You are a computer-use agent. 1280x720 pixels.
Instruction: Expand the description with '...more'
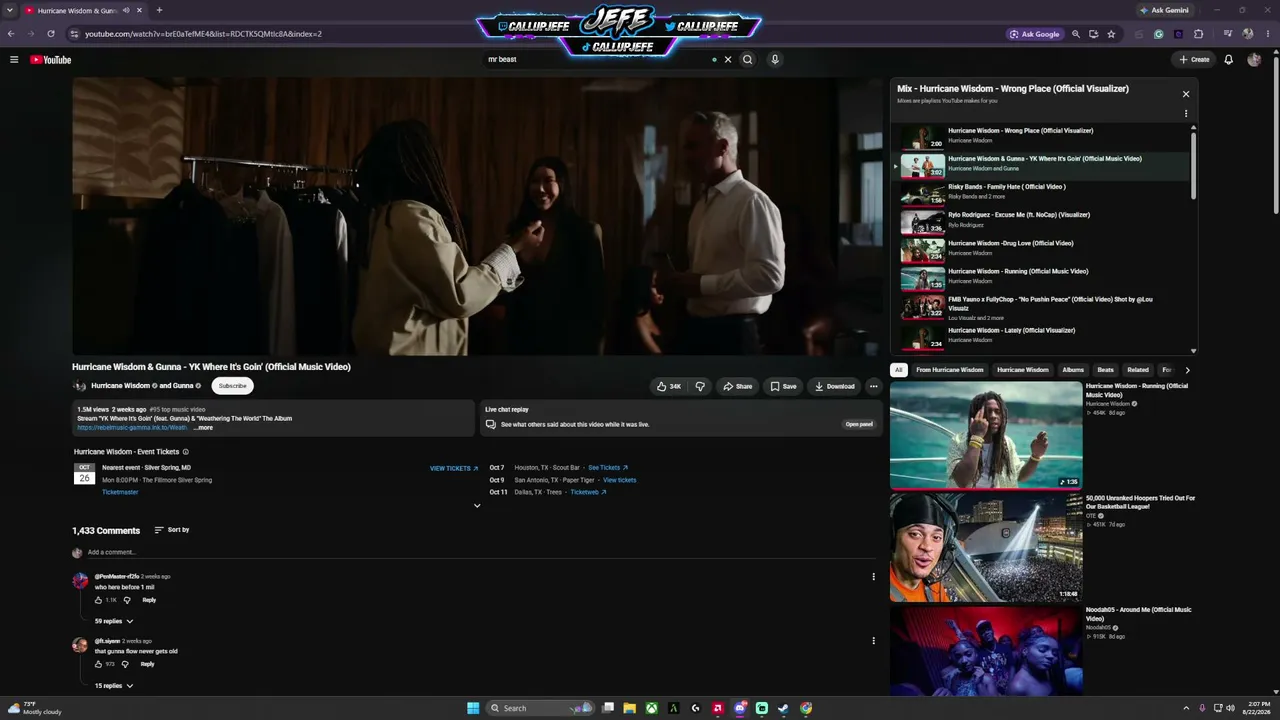(203, 428)
